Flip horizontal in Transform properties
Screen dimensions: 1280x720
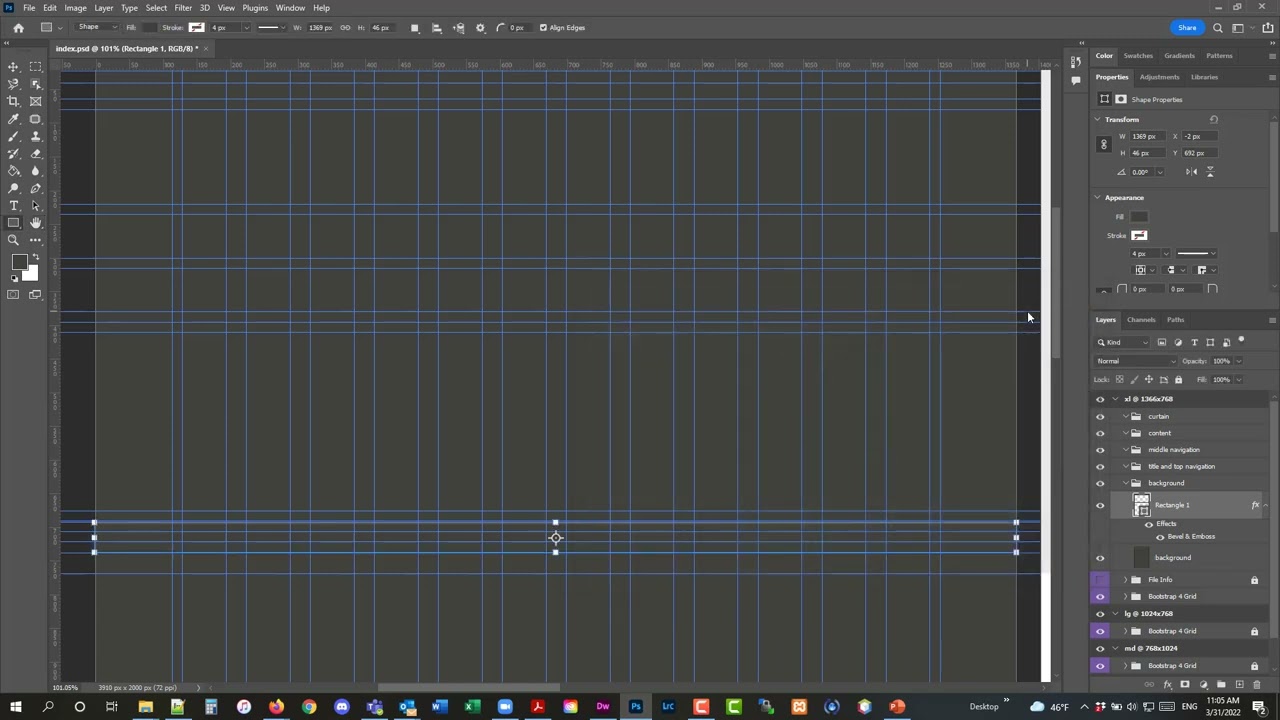(x=1191, y=172)
